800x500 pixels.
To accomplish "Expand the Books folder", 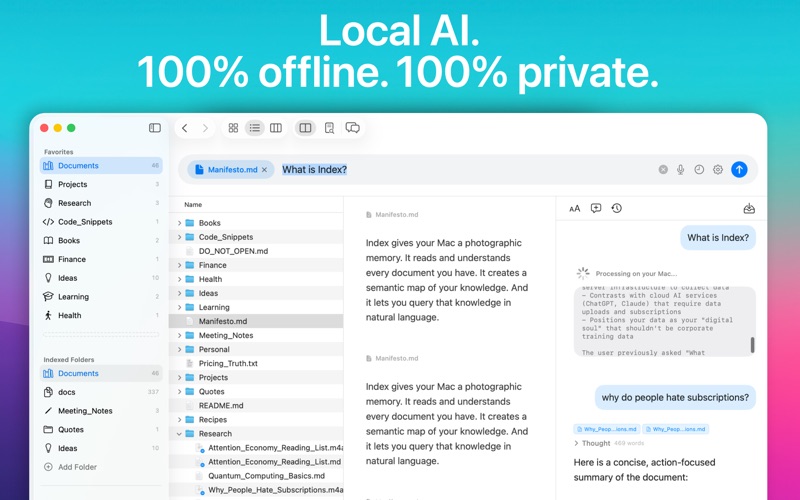I will click(x=180, y=223).
